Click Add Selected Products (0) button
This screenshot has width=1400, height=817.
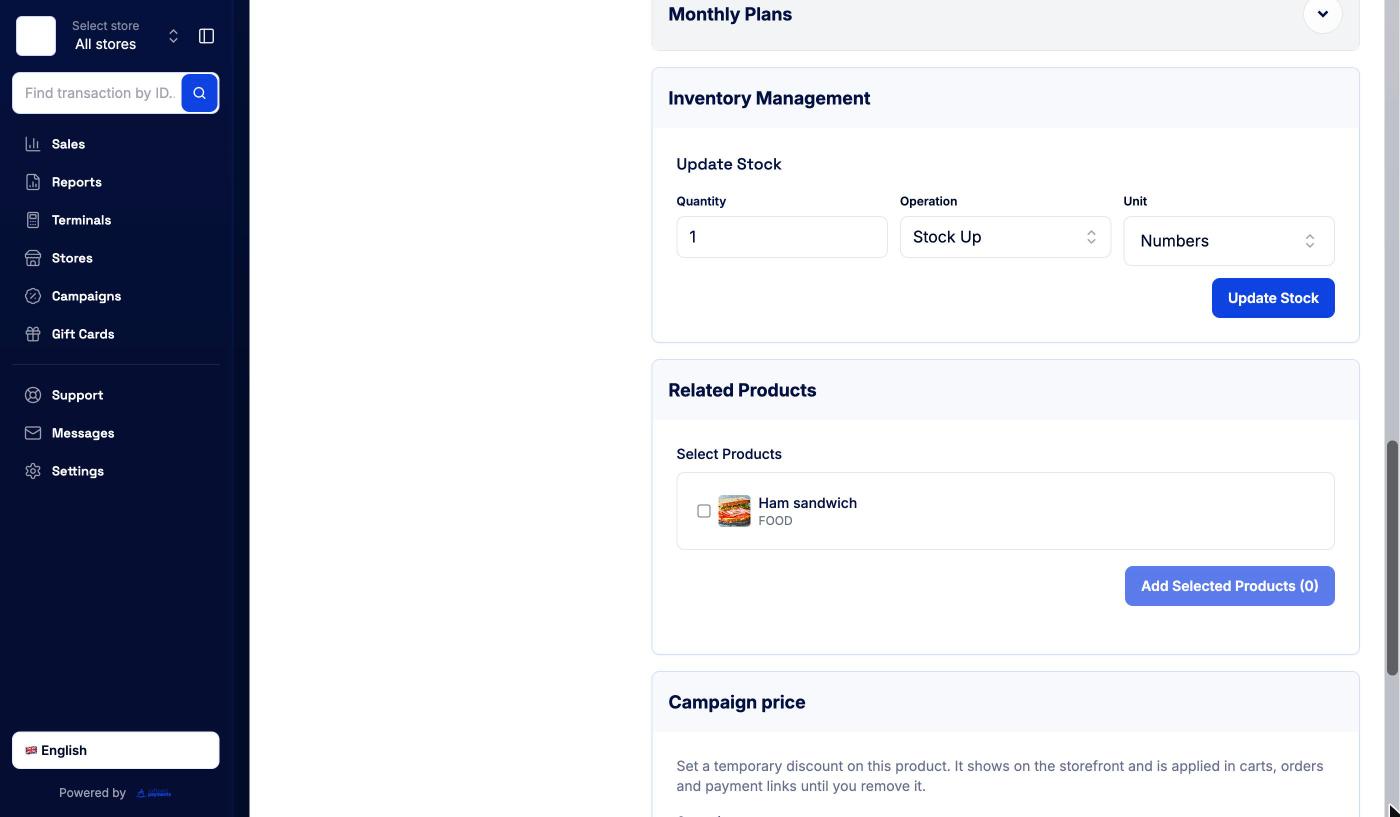point(1229,586)
